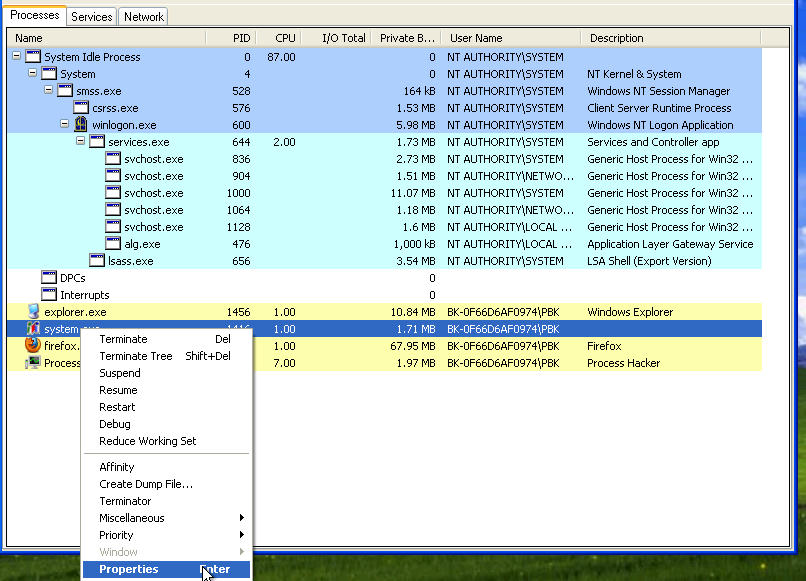Click the winlogon.exe key icon
Image resolution: width=806 pixels, height=581 pixels.
tap(81, 124)
